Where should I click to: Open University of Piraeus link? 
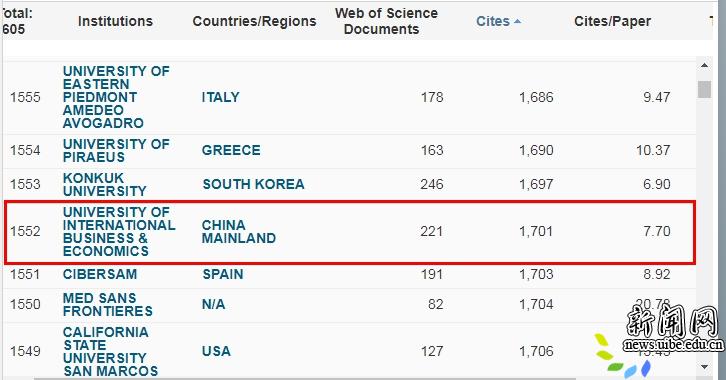point(116,150)
